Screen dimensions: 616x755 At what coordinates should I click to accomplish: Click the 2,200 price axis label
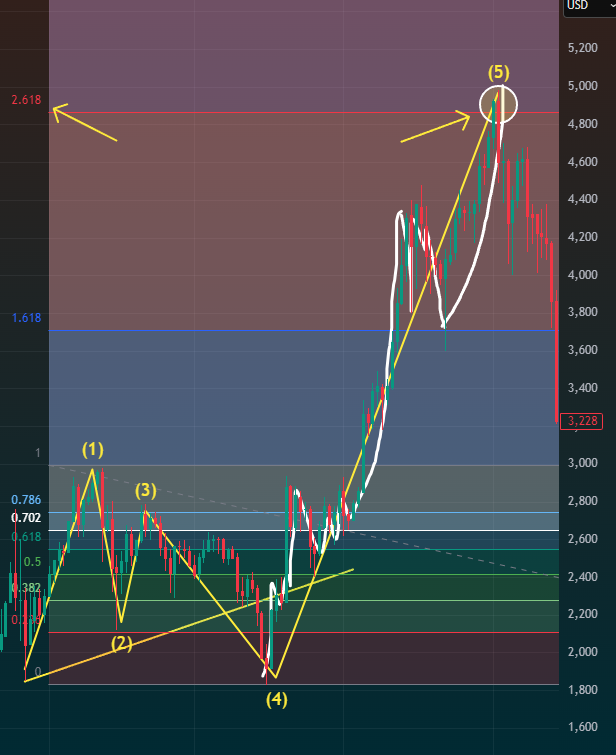[x=583, y=614]
